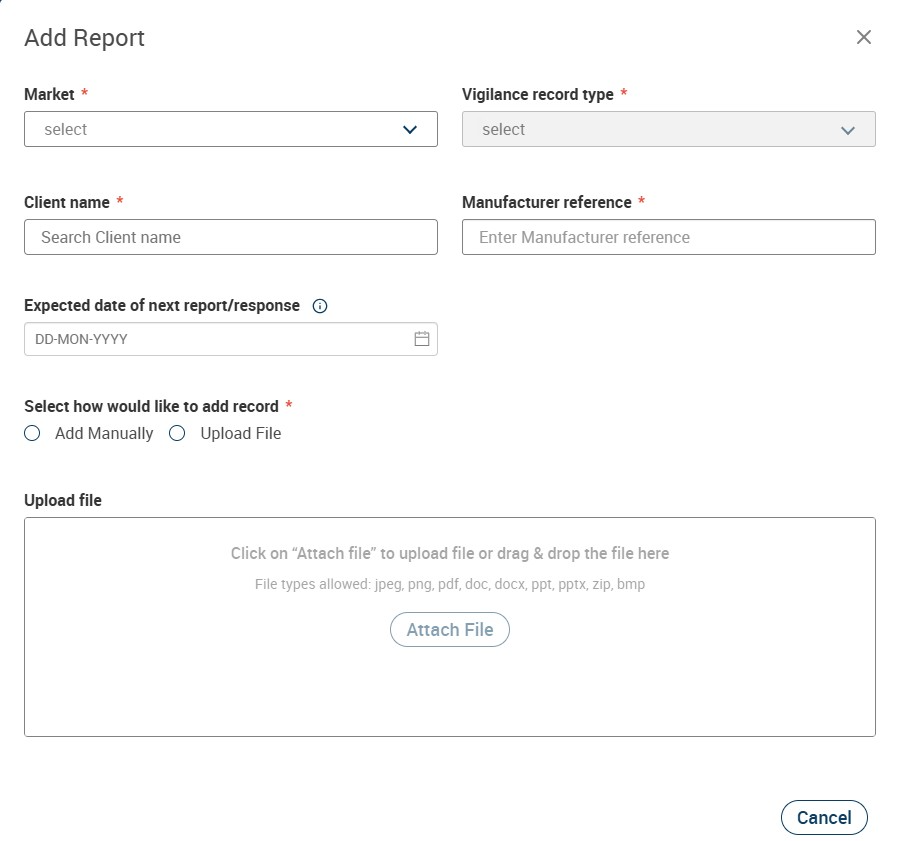Click the Add Report title
This screenshot has height=841, width=897.
84,38
